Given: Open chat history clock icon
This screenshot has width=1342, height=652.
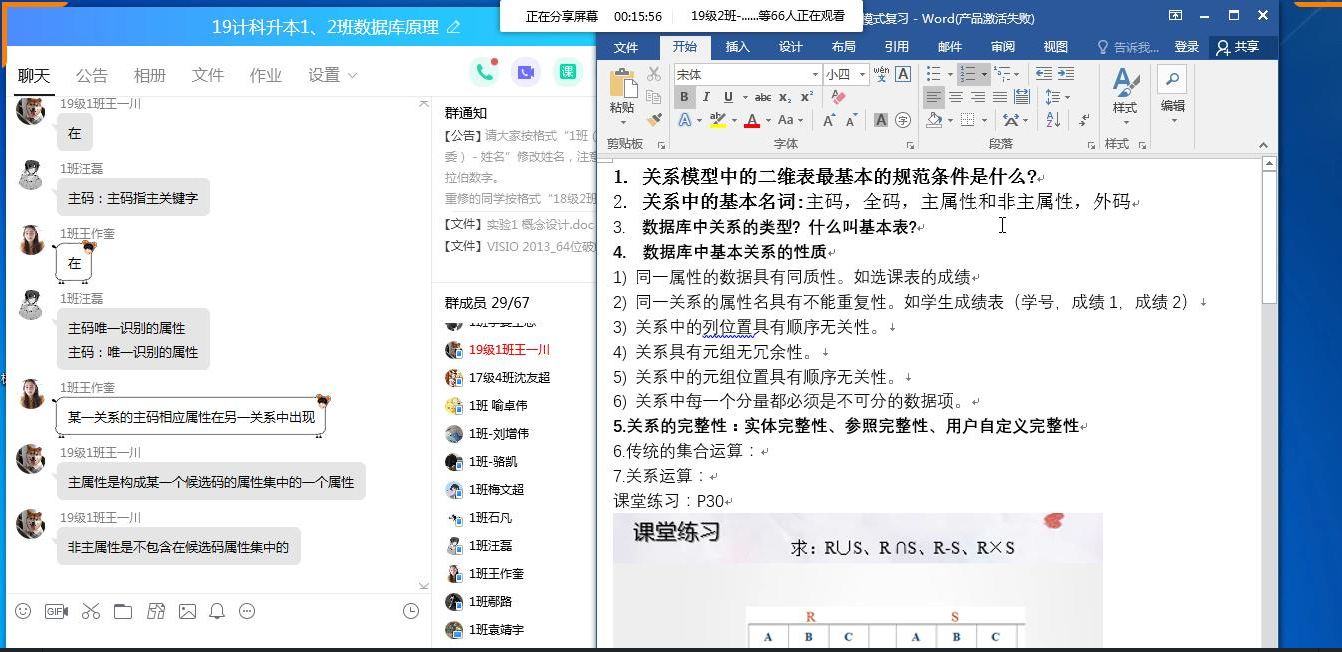Looking at the screenshot, I should coord(410,611).
